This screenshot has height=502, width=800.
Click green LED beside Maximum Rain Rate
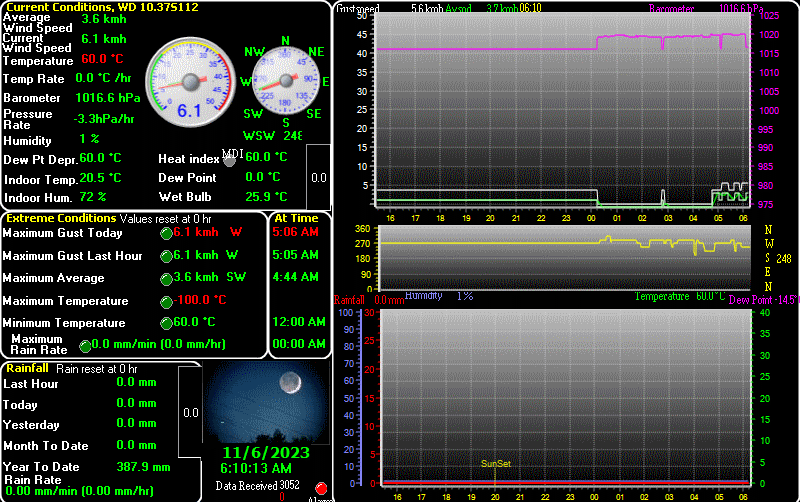pyautogui.click(x=85, y=345)
